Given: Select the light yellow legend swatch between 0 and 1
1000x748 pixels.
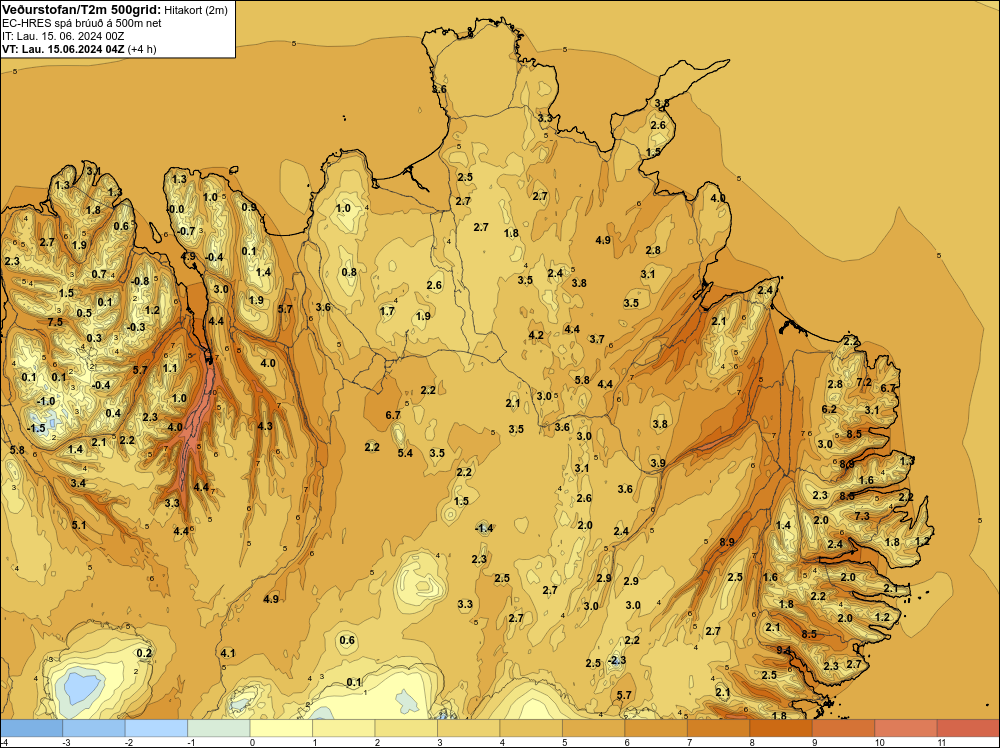Looking at the screenshot, I should 281,728.
